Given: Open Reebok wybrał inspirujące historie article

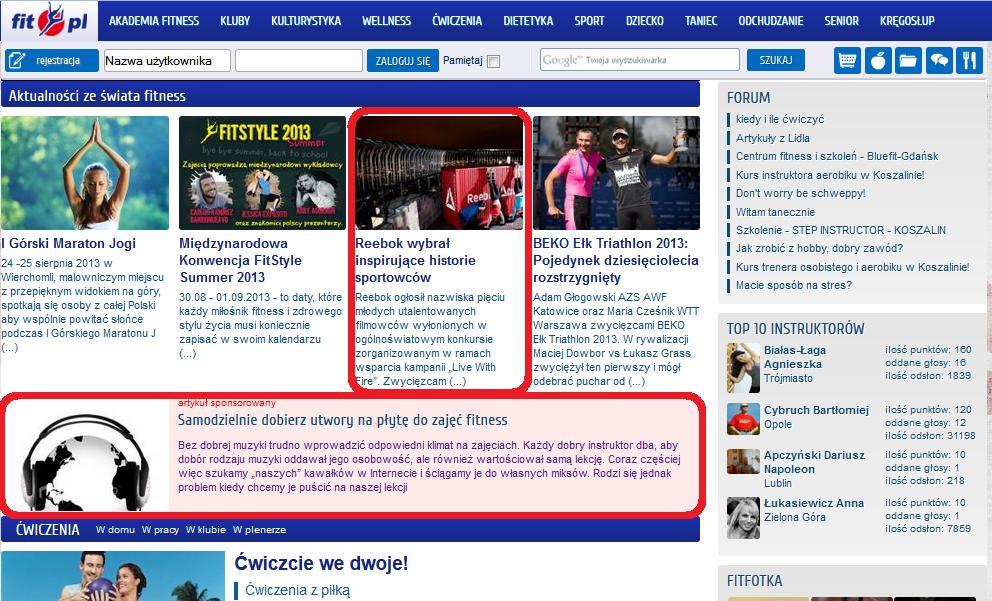Looking at the screenshot, I should tap(415, 260).
